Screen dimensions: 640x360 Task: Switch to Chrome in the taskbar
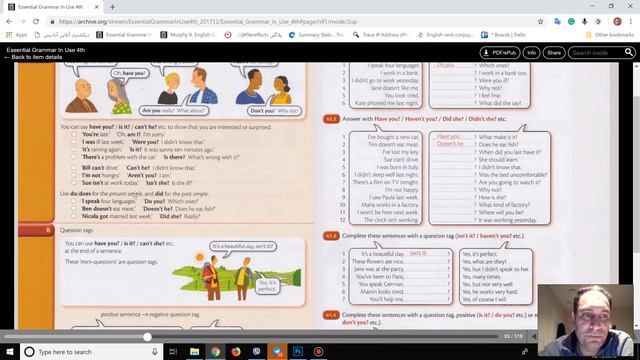(x=216, y=351)
